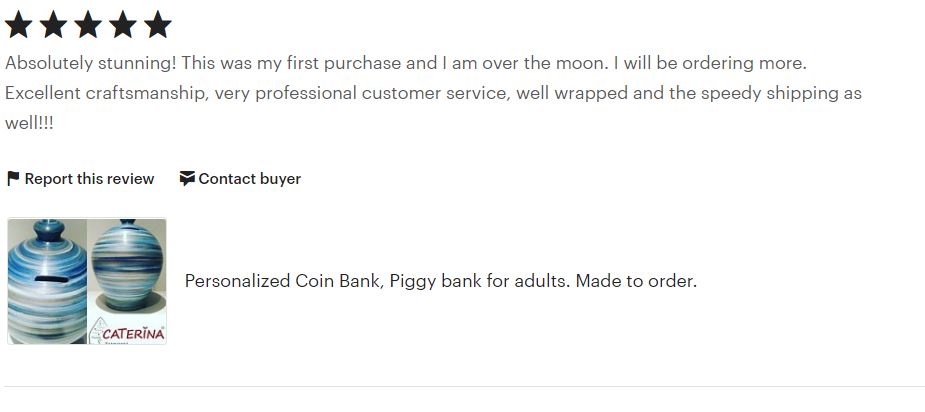This screenshot has width=925, height=412.
Task: Open the Personalized Coin Bank listing title
Action: pos(440,281)
